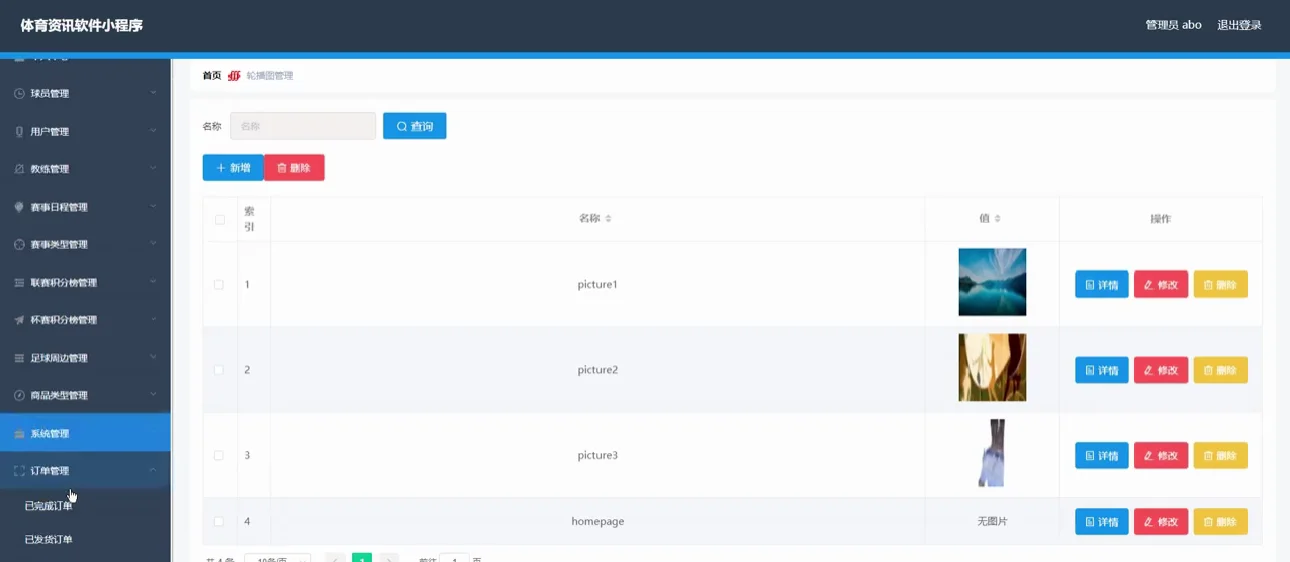Click the picture2 name cell
Viewport: 1290px width, 562px height.
tap(598, 370)
